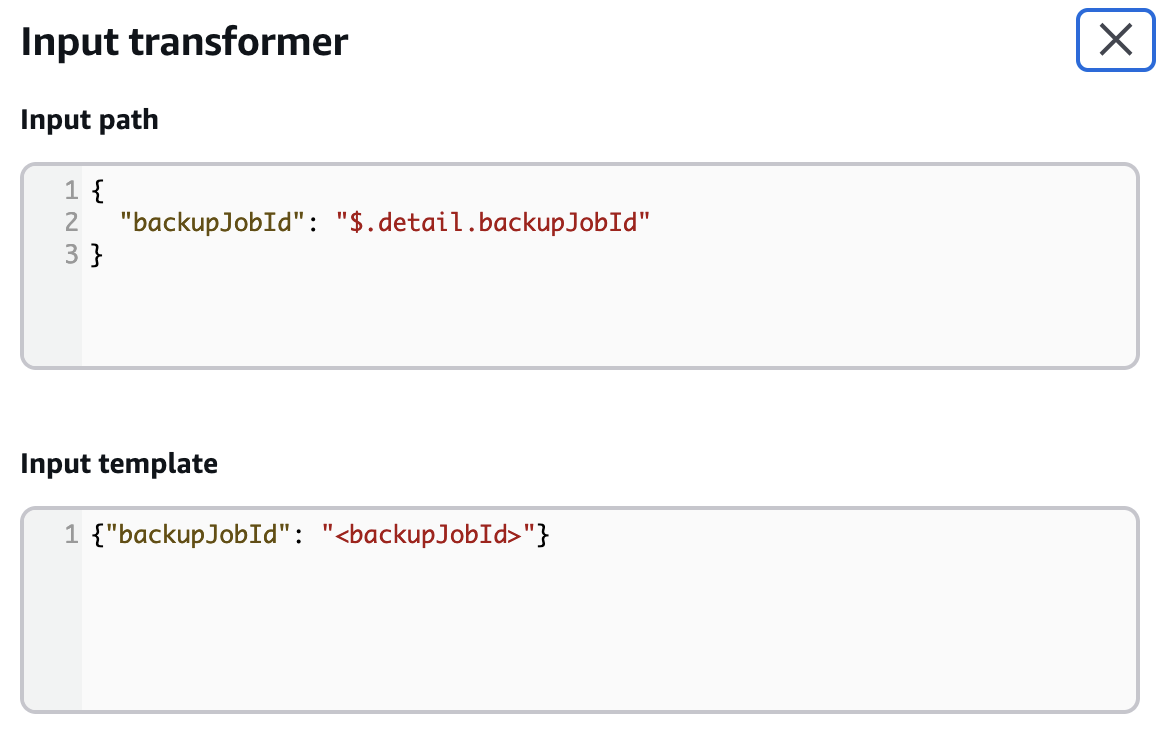This screenshot has width=1170, height=746.
Task: Click line number 1 in Input path editor
Action: [70, 190]
